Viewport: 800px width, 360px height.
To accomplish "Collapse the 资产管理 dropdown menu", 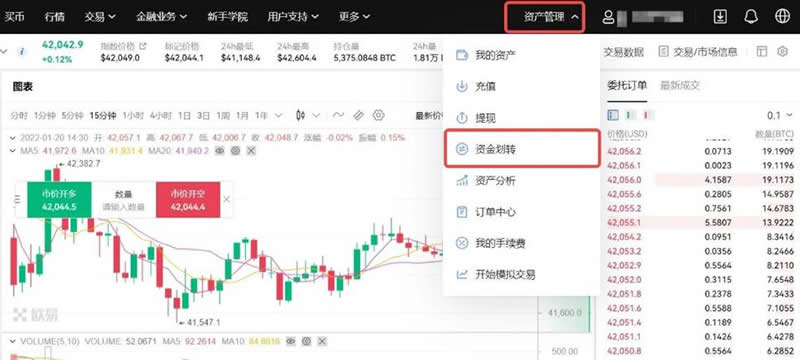I will (x=545, y=17).
